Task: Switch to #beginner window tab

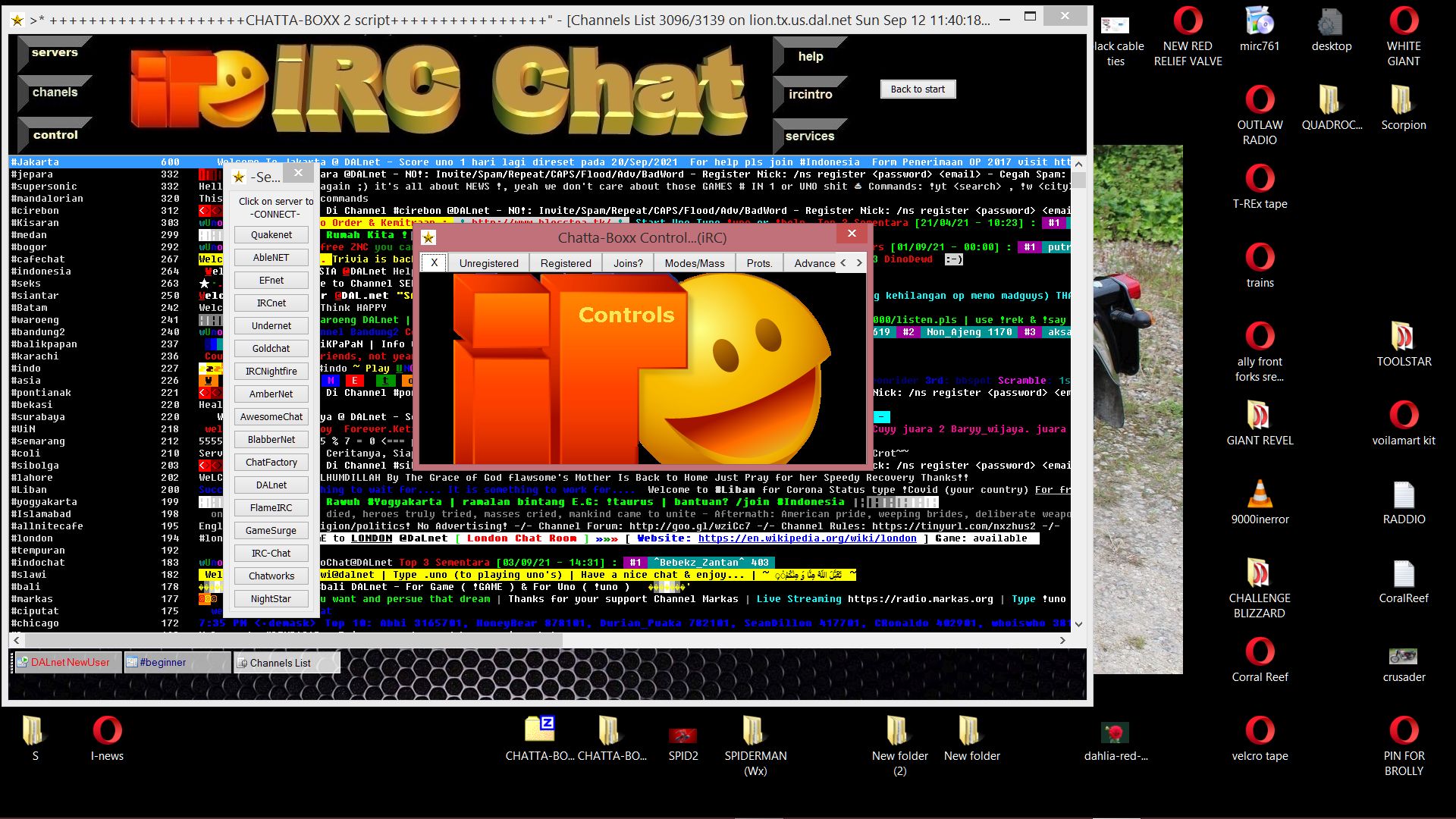Action: tap(176, 662)
